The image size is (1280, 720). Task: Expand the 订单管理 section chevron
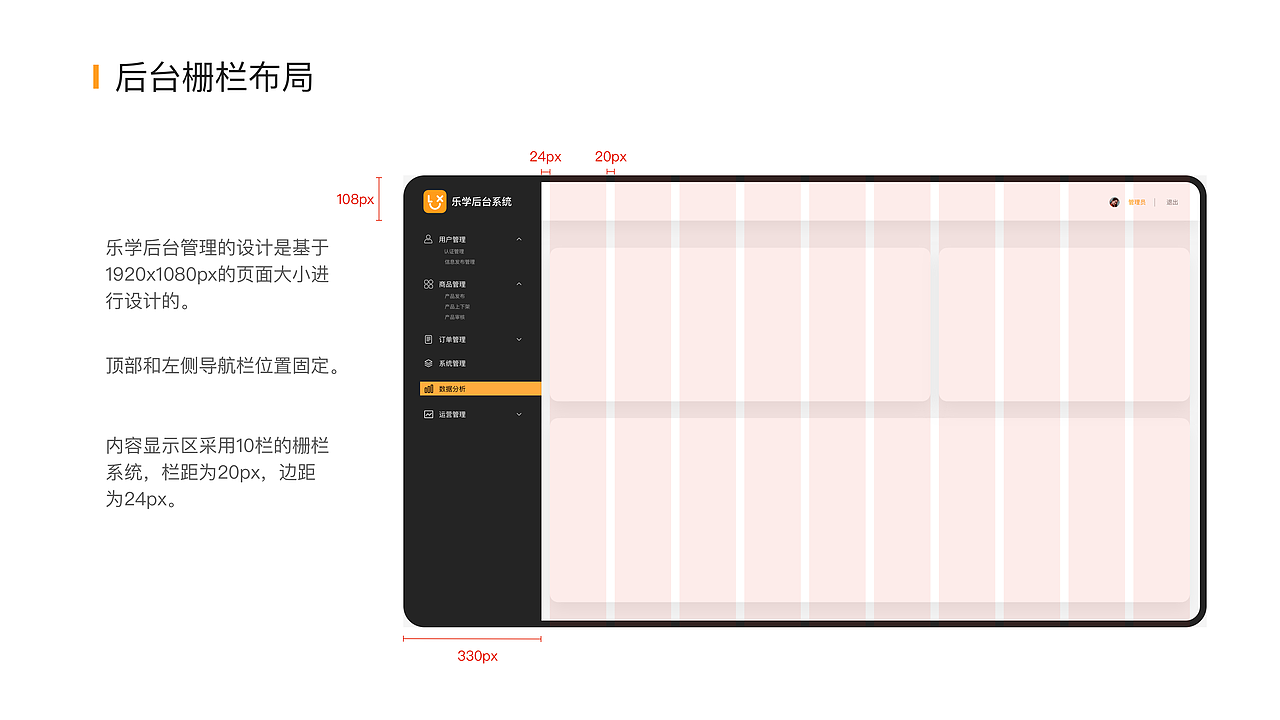click(519, 339)
